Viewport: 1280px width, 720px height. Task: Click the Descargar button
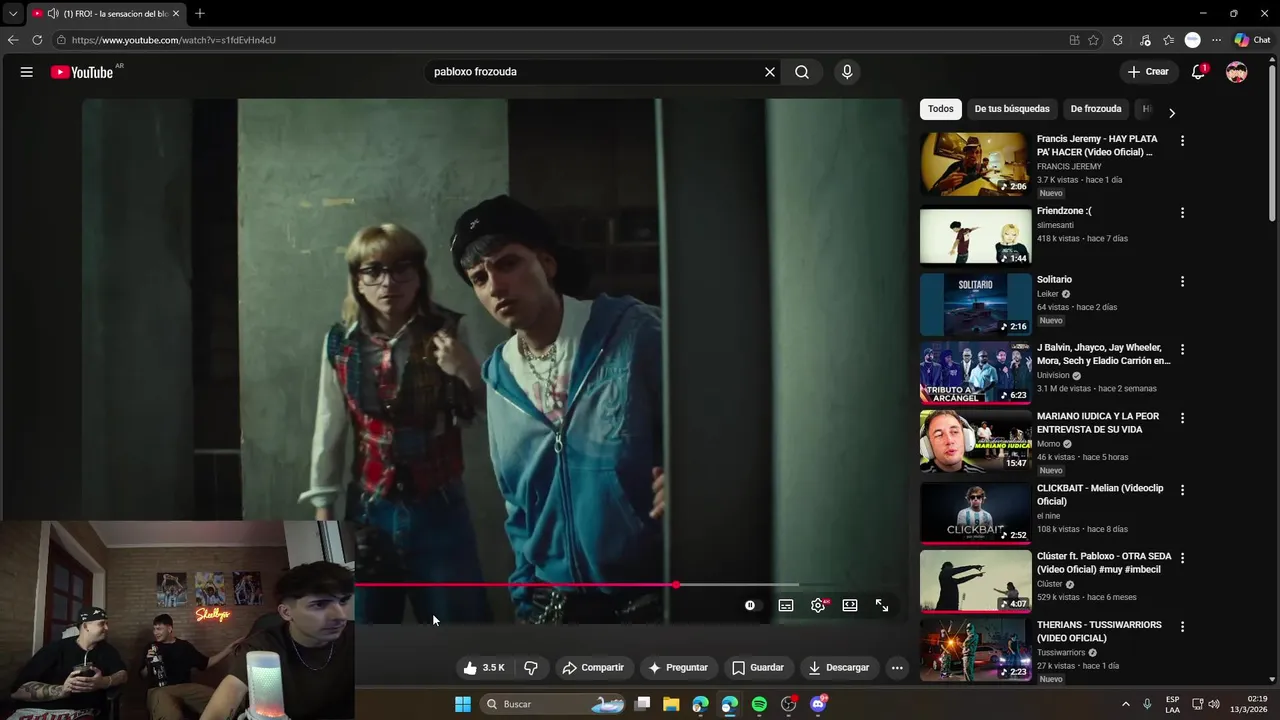[x=838, y=667]
